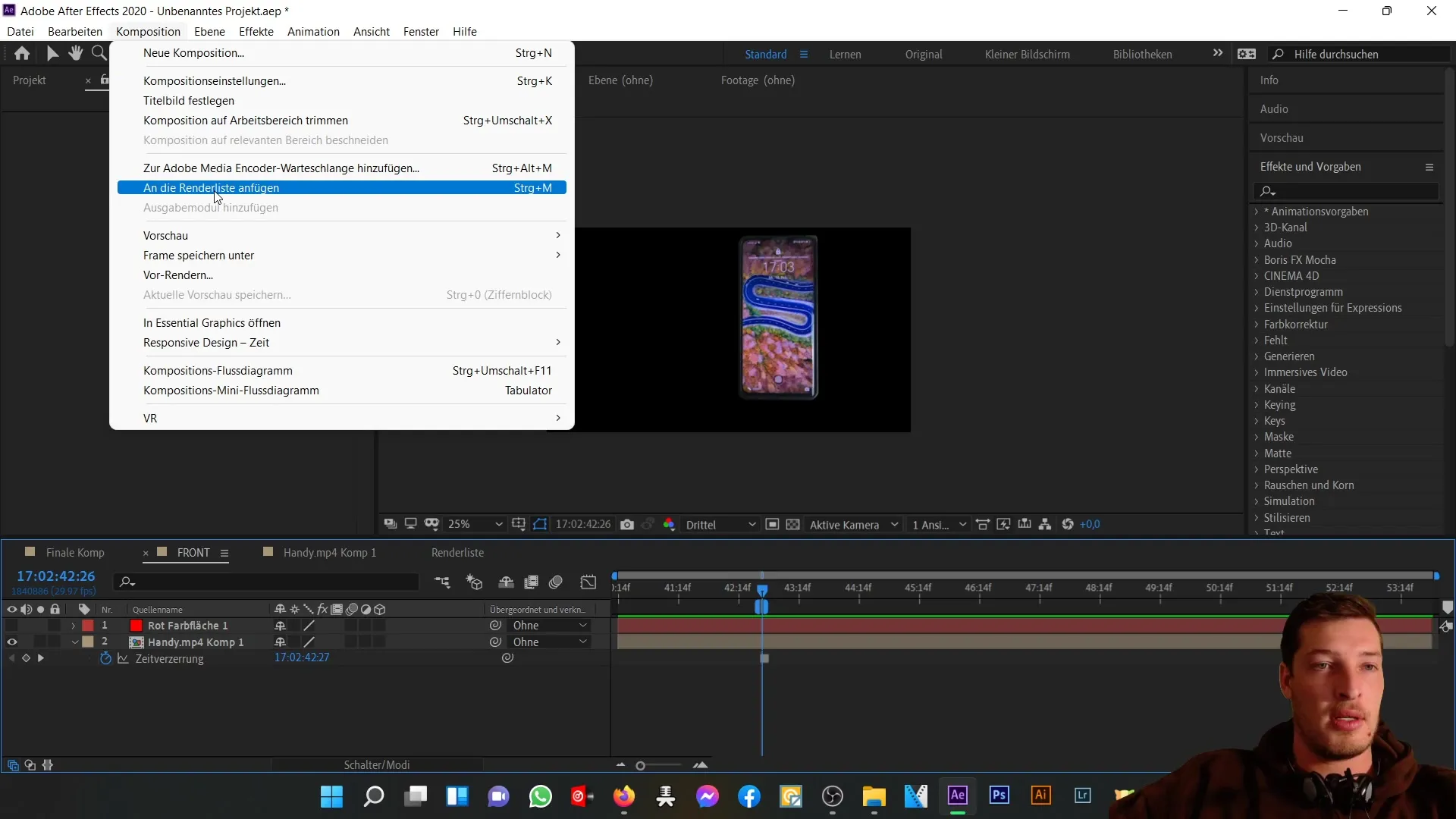This screenshot has width=1456, height=819.
Task: Expand the Keying effects category
Action: (x=1257, y=405)
